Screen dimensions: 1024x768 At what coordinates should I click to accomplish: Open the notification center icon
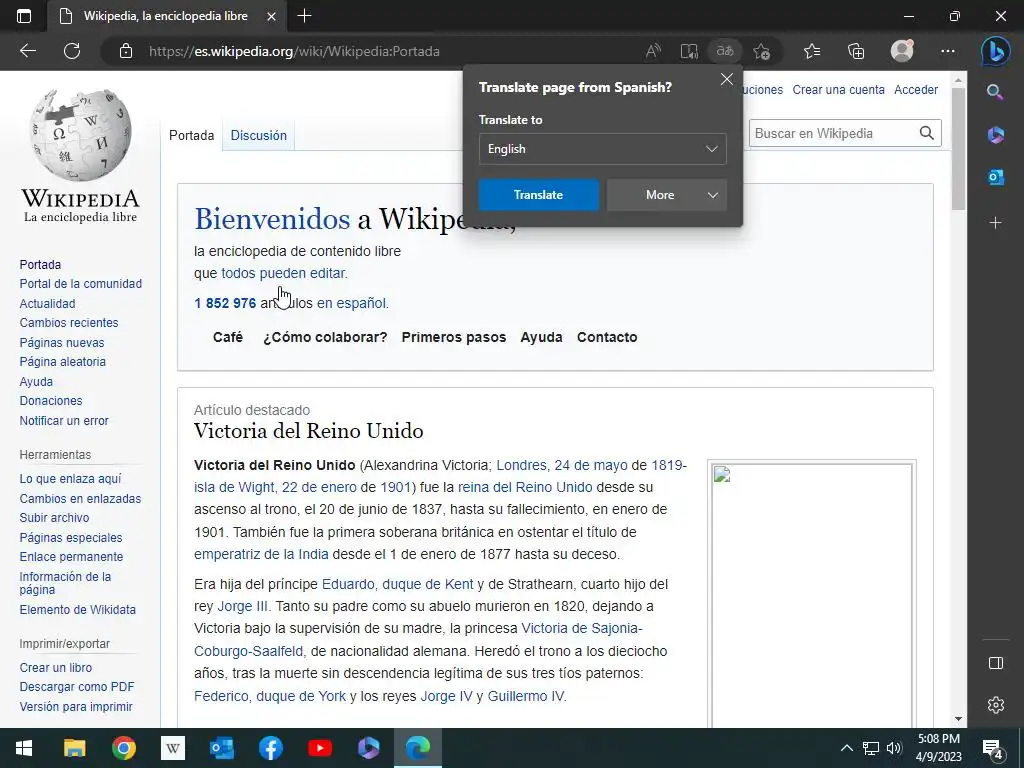[x=993, y=748]
